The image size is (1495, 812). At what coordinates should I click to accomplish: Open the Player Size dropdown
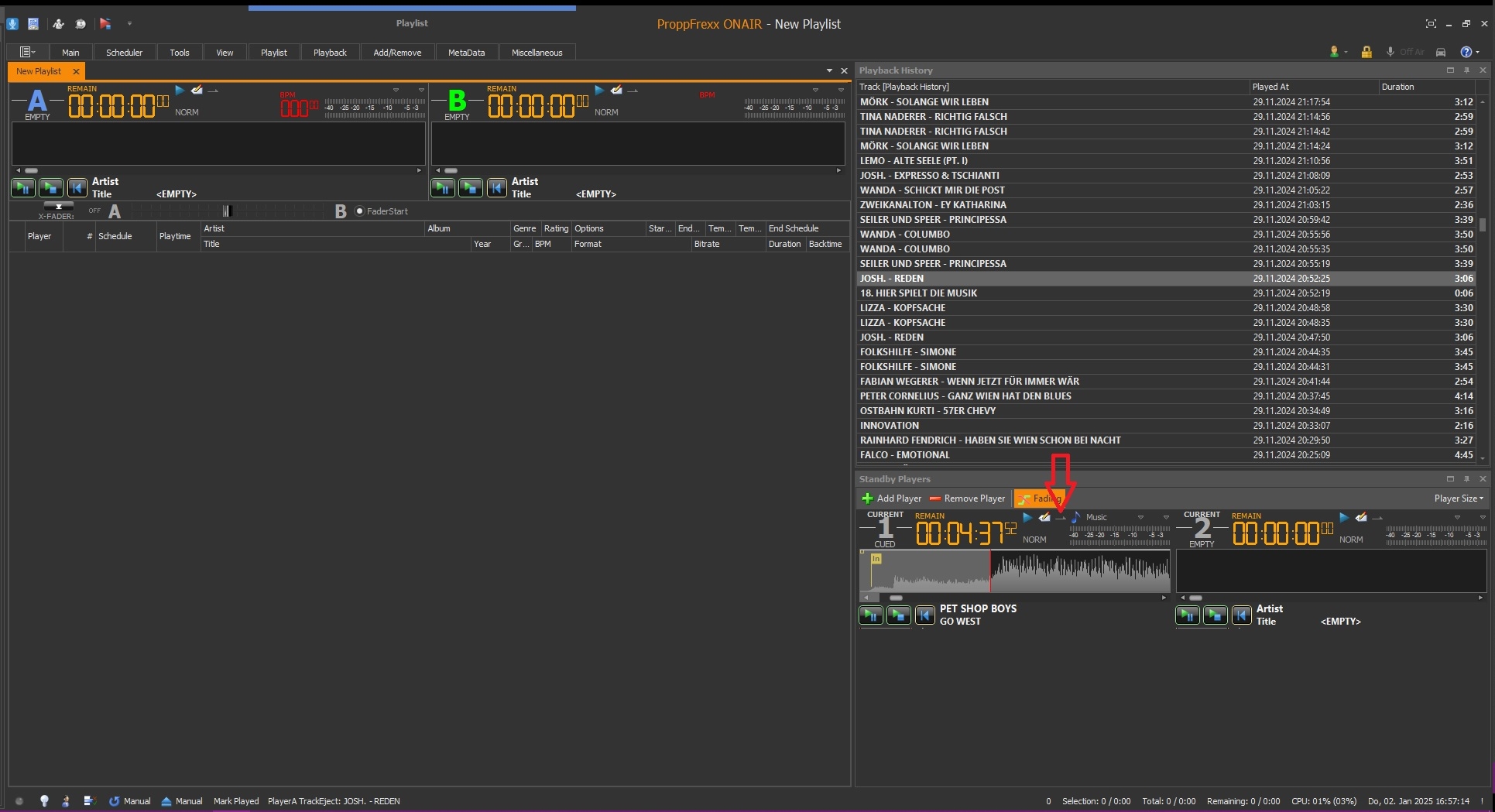click(x=1459, y=499)
